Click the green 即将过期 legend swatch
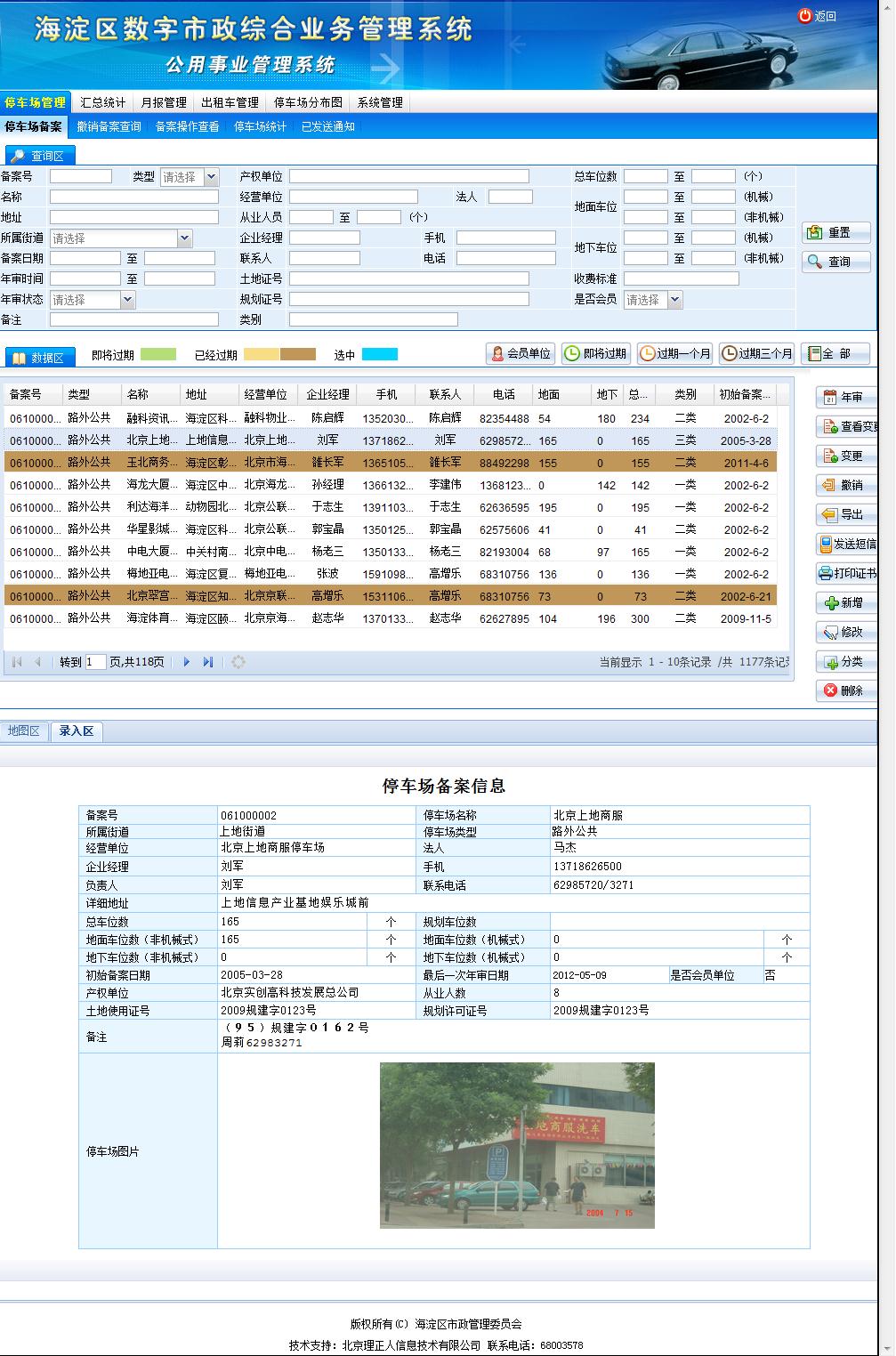This screenshot has width=896, height=1356. click(158, 354)
